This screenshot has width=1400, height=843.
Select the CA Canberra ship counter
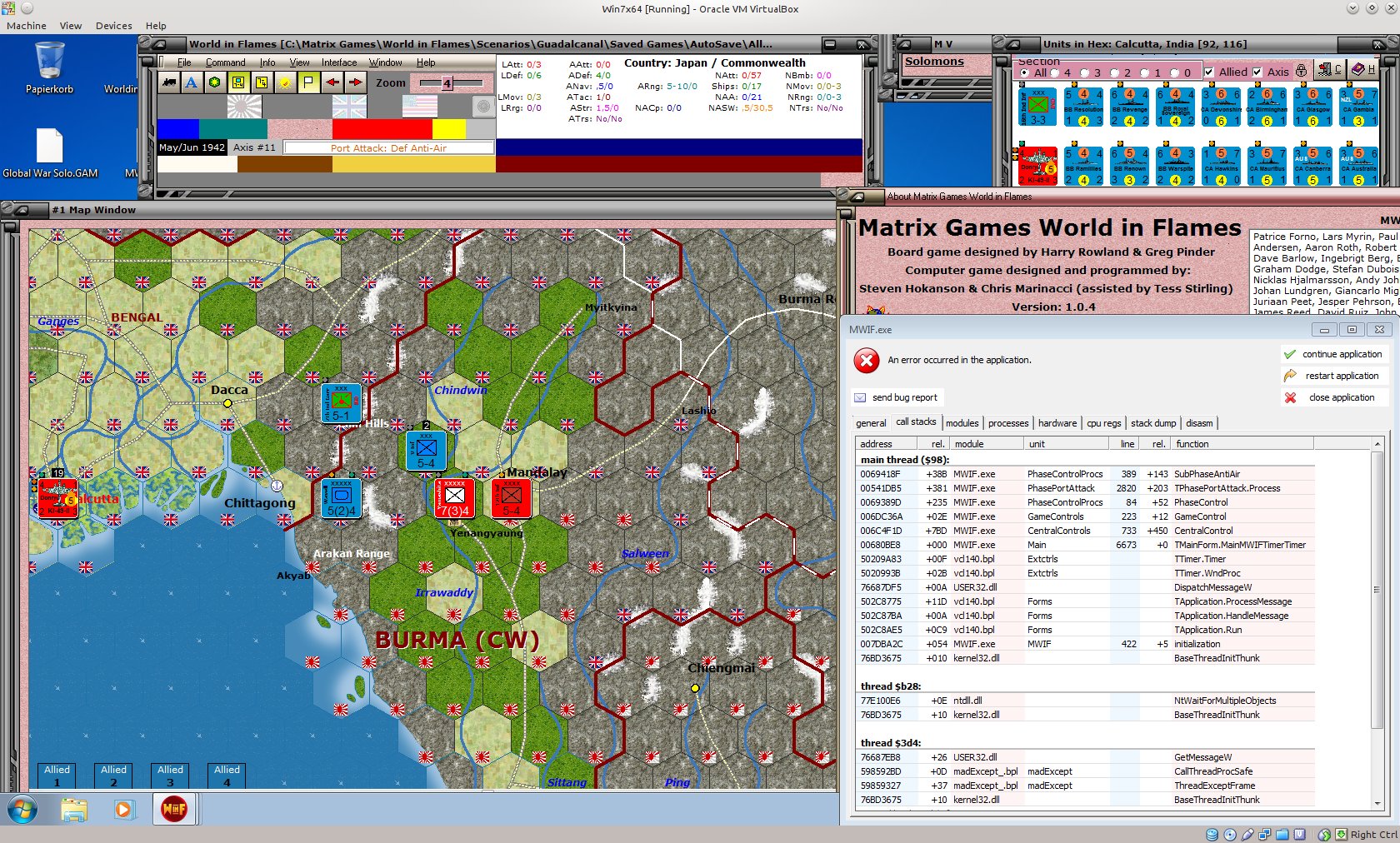pyautogui.click(x=1312, y=166)
